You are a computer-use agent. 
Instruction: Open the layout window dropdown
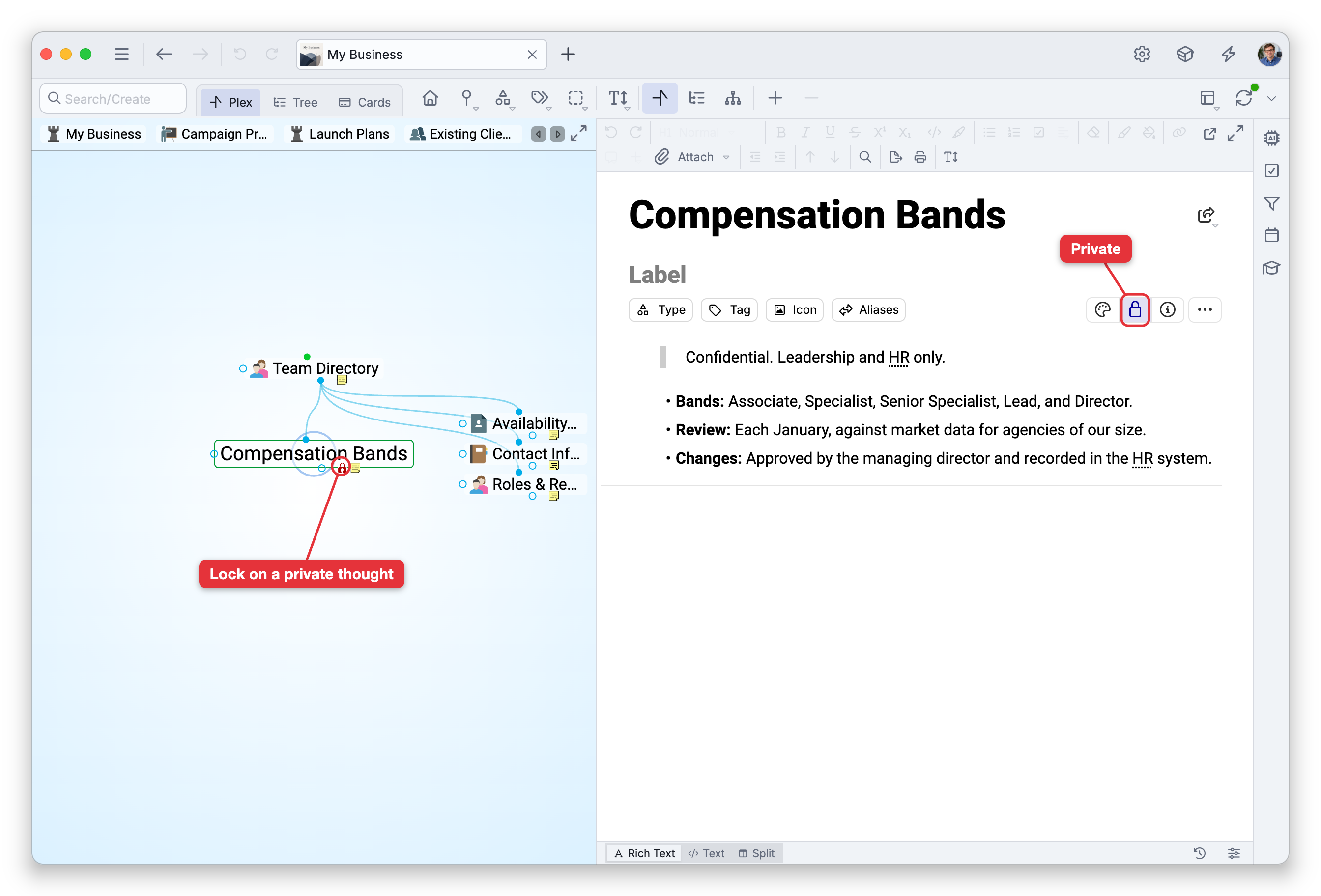click(1208, 98)
